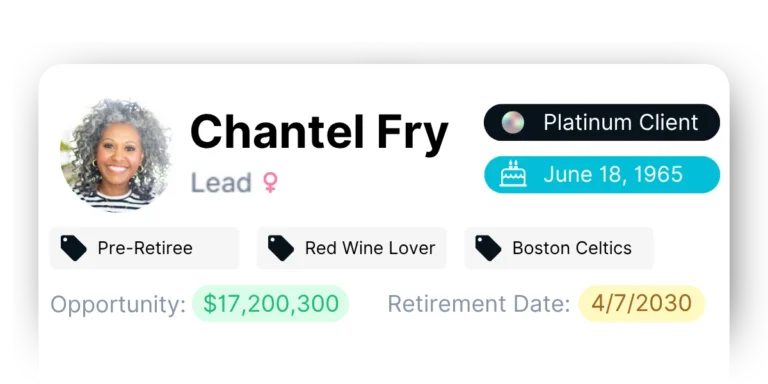Click the Chantel Fry name heading

click(319, 132)
